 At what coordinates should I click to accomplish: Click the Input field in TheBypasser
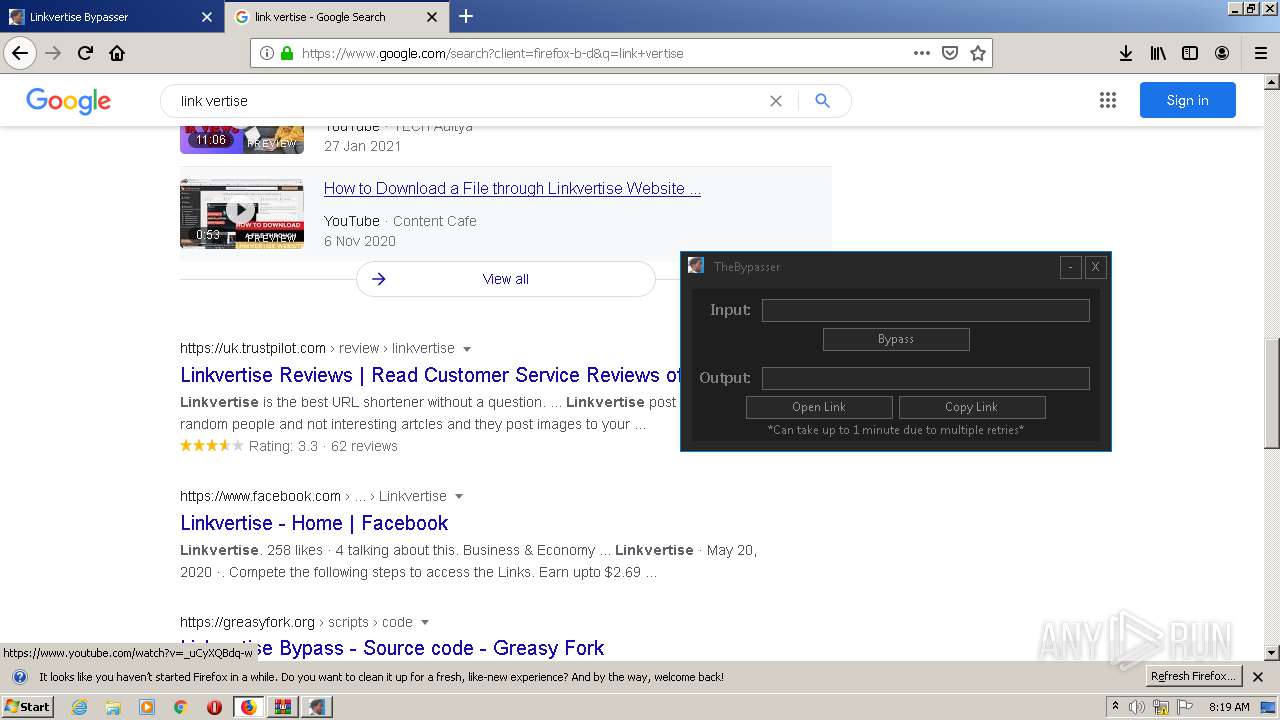[x=925, y=310]
